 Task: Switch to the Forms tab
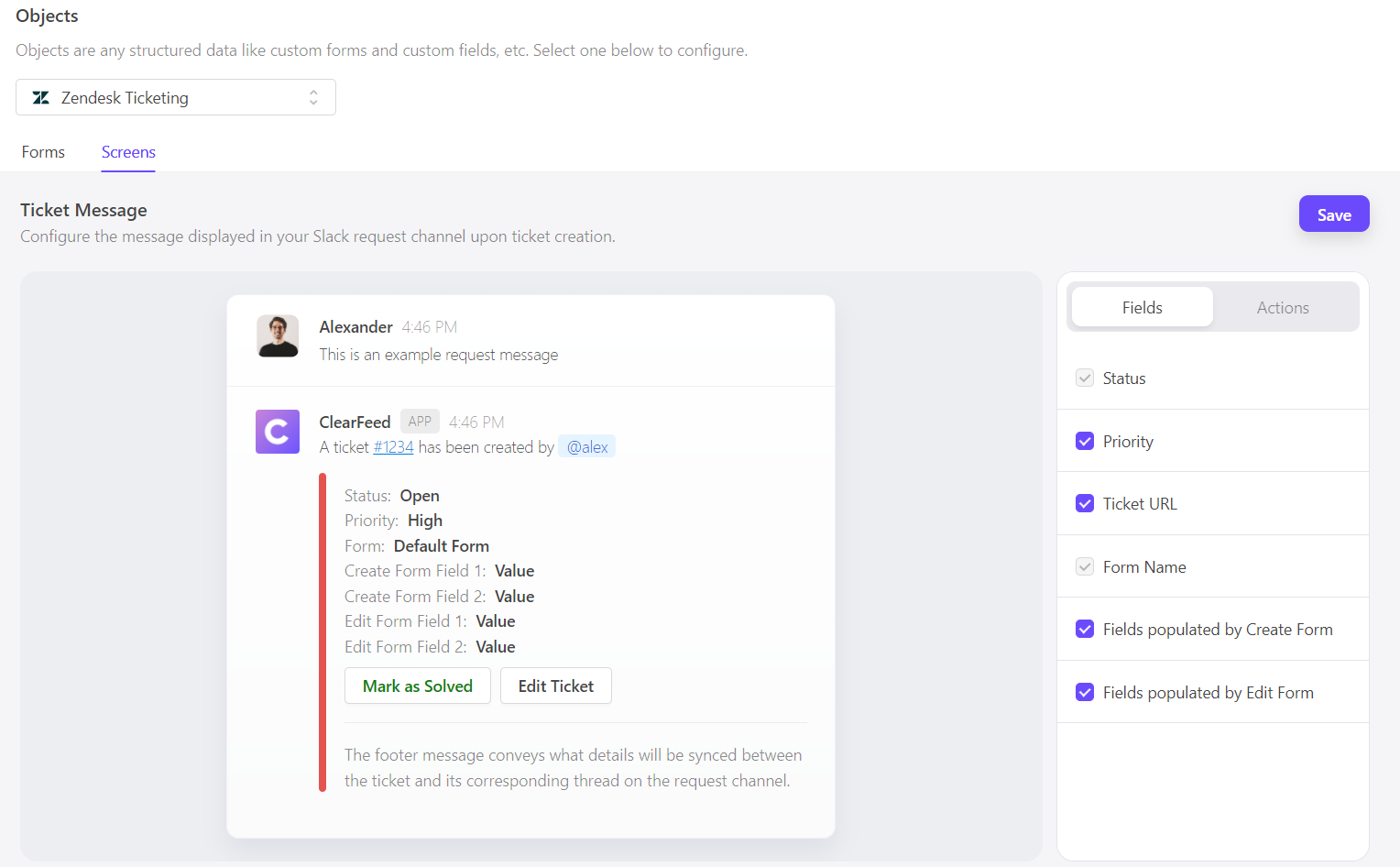(43, 152)
